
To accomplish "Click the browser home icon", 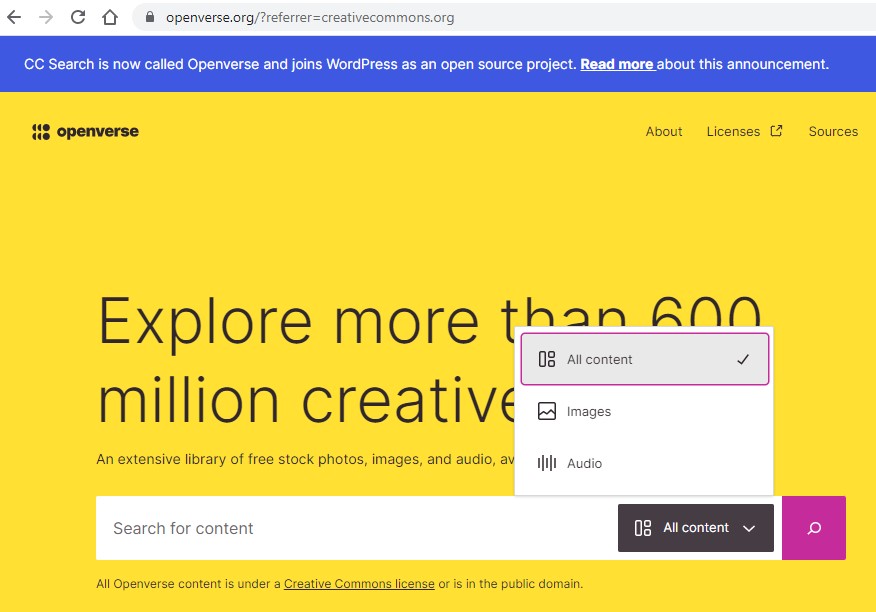I will [110, 17].
